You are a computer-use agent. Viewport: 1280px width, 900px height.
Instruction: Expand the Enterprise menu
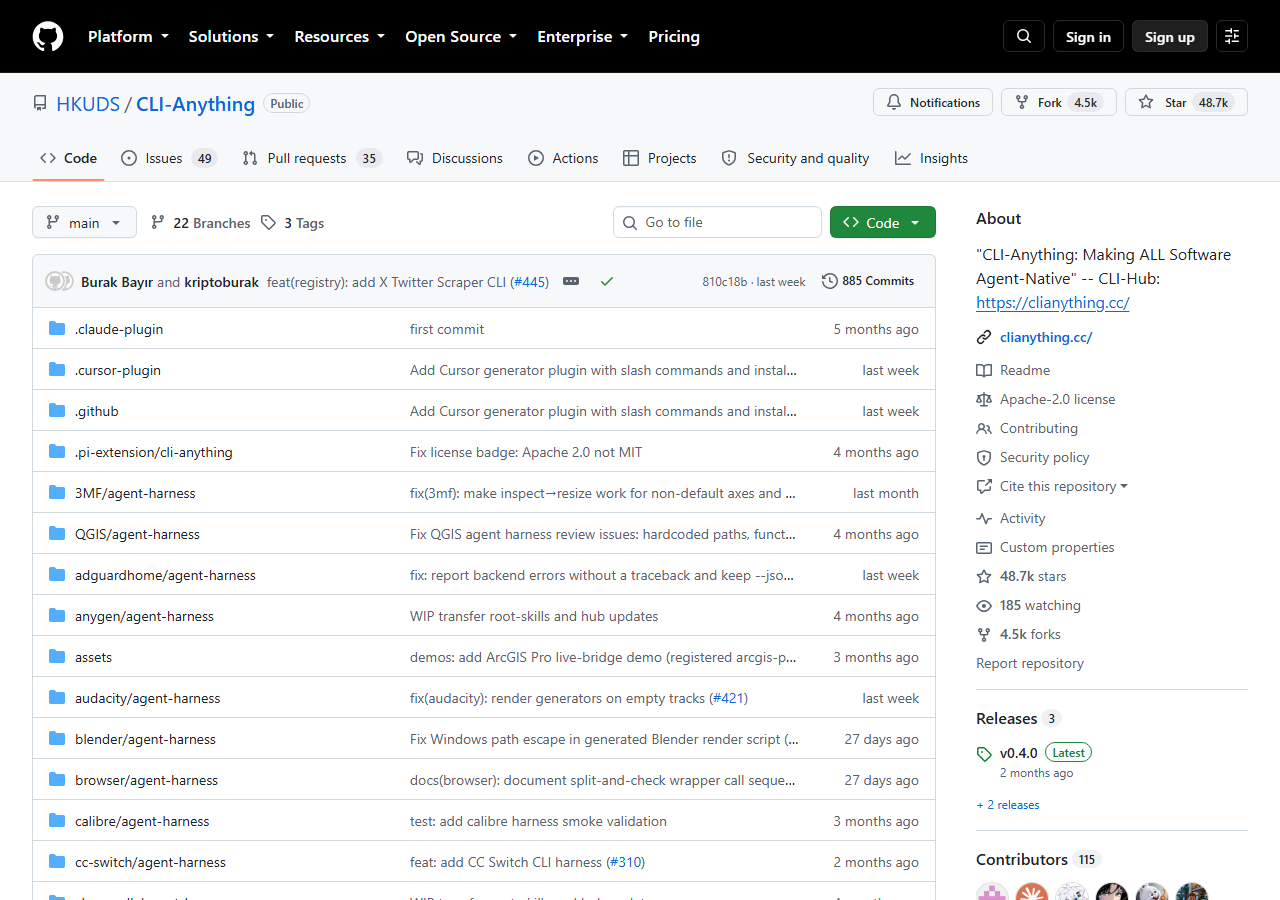pyautogui.click(x=583, y=36)
